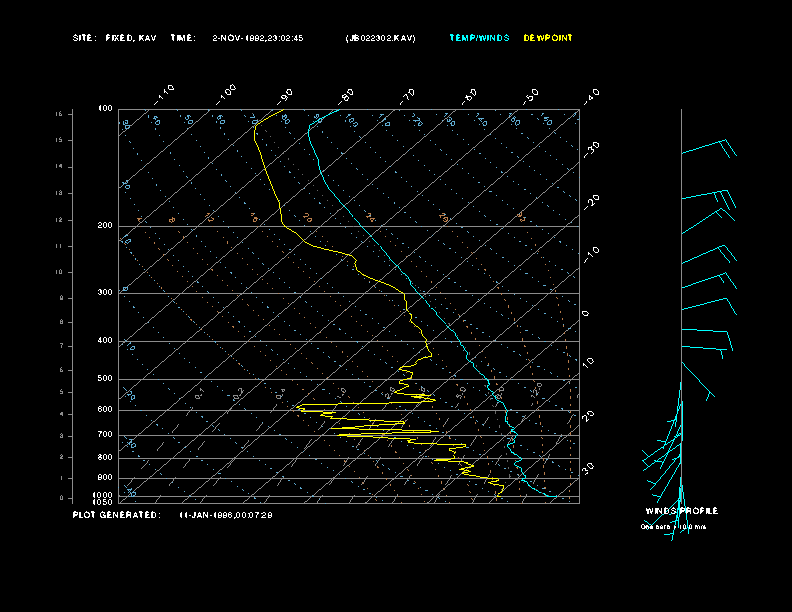Click the 100 pressure label at chart top
This screenshot has width=792, height=612.
tap(105, 108)
